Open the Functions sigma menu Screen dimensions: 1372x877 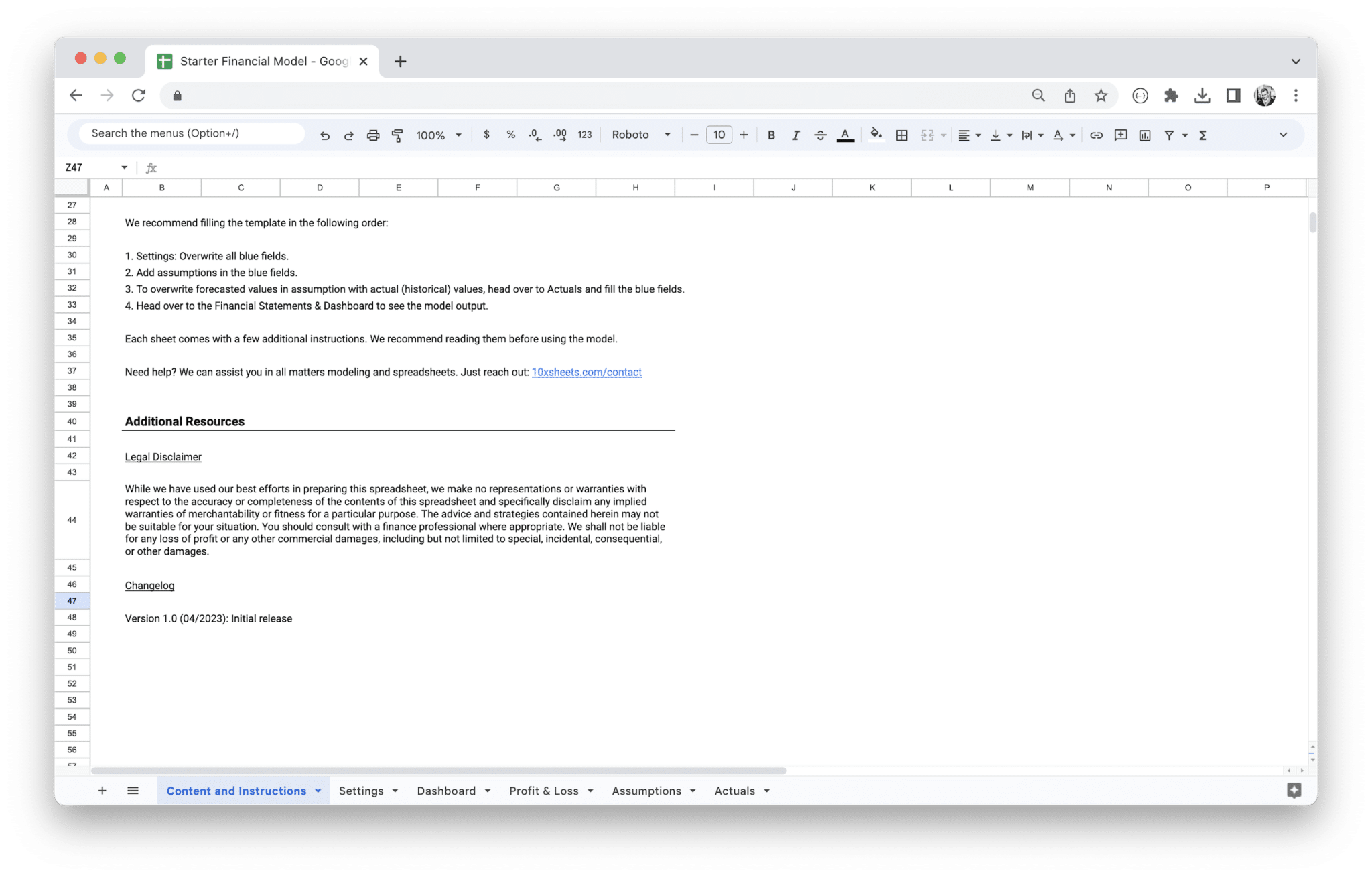1203,135
